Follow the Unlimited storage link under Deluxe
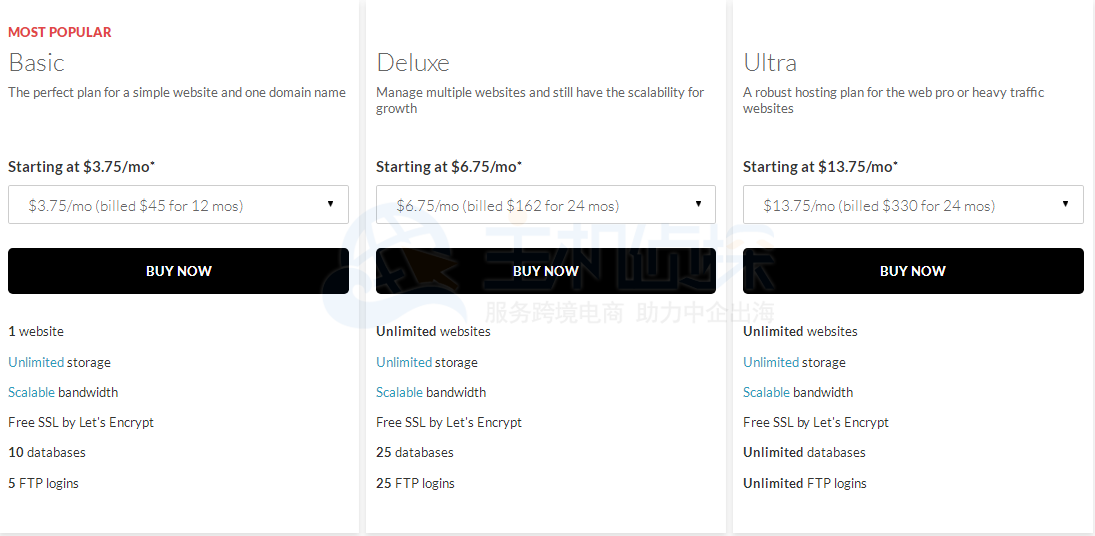This screenshot has width=1095, height=536. (x=404, y=362)
